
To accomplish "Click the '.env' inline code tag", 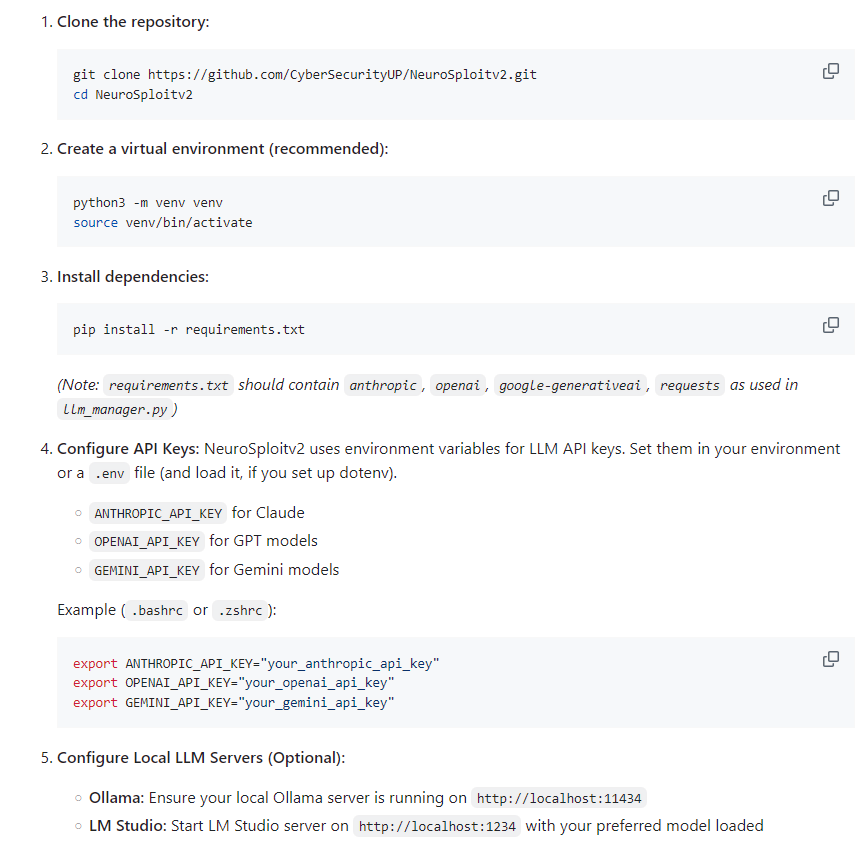I will pos(107,473).
